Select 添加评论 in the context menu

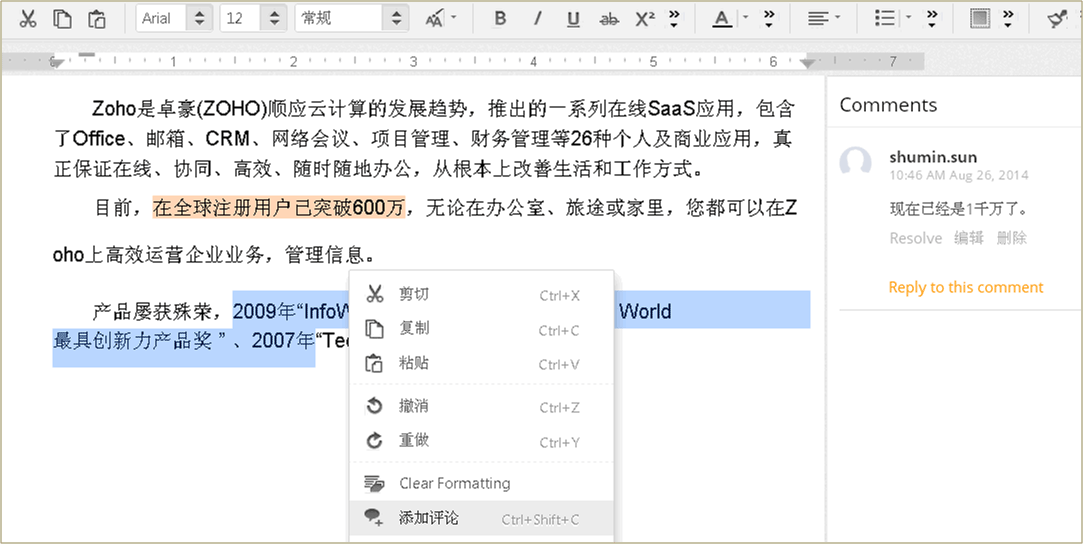click(428, 518)
